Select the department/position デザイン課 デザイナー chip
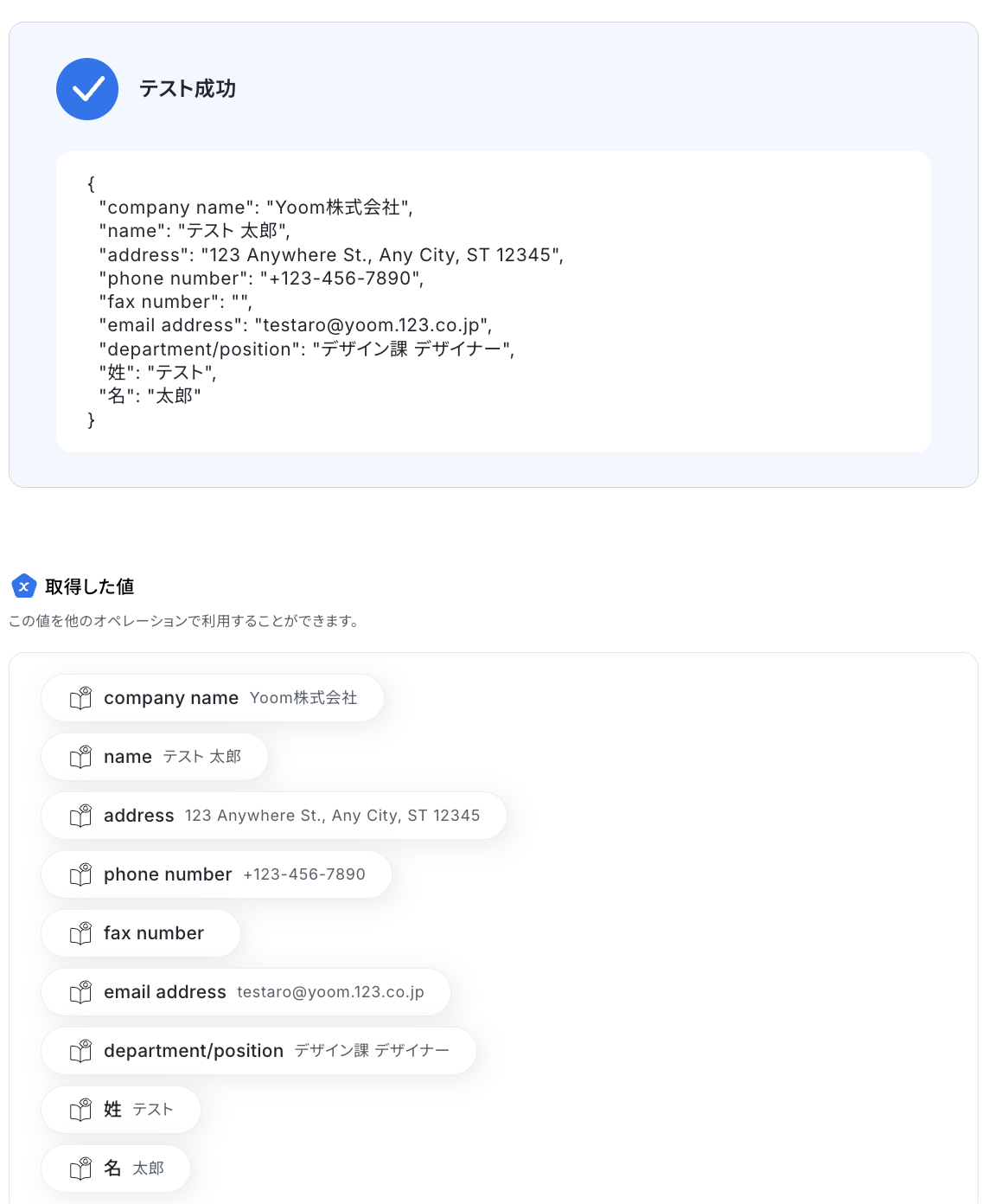 (x=258, y=1051)
